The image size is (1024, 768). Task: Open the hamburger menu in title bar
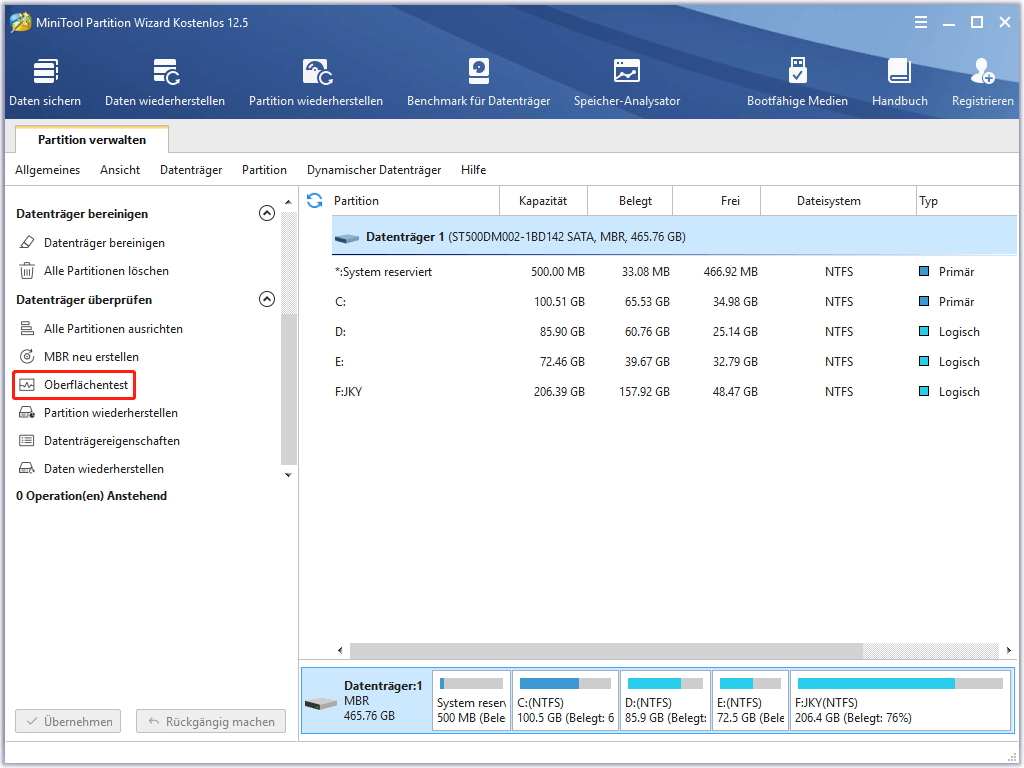pyautogui.click(x=921, y=22)
